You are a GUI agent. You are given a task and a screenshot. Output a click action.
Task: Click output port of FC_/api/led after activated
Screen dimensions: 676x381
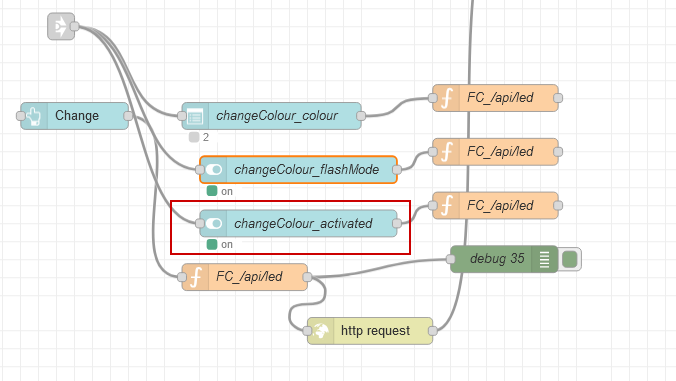tap(558, 206)
